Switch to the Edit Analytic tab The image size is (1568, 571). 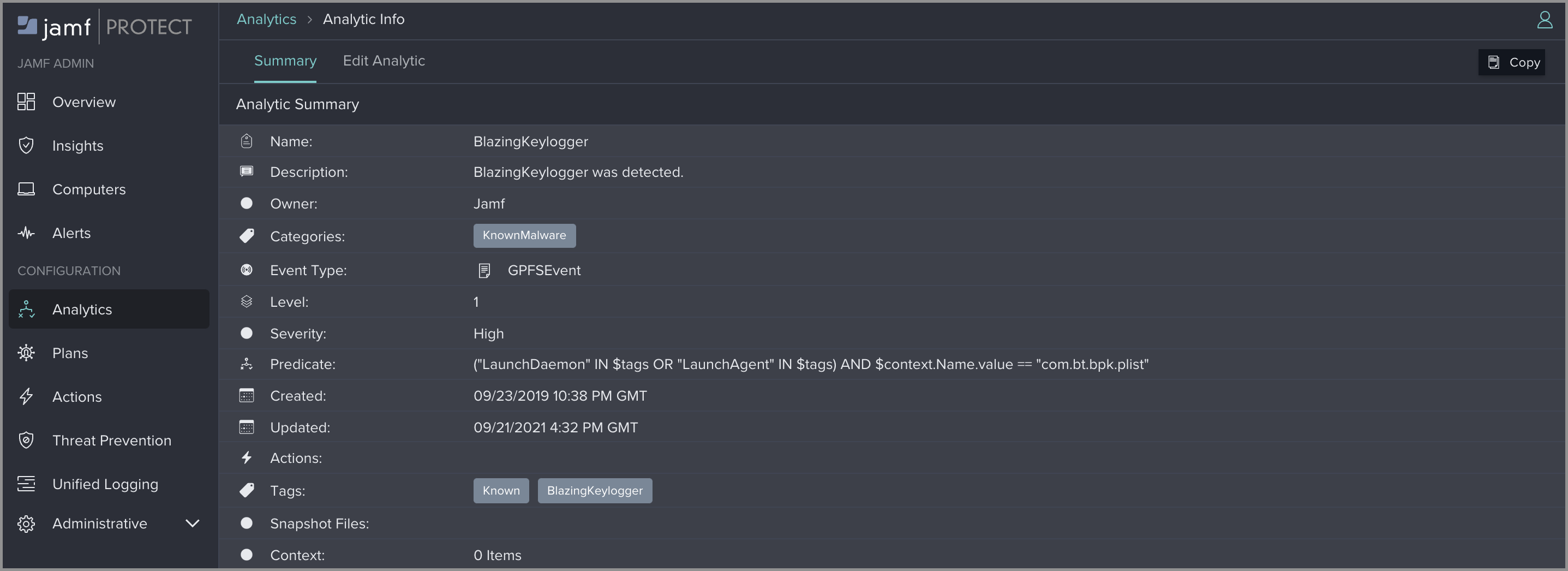coord(384,61)
